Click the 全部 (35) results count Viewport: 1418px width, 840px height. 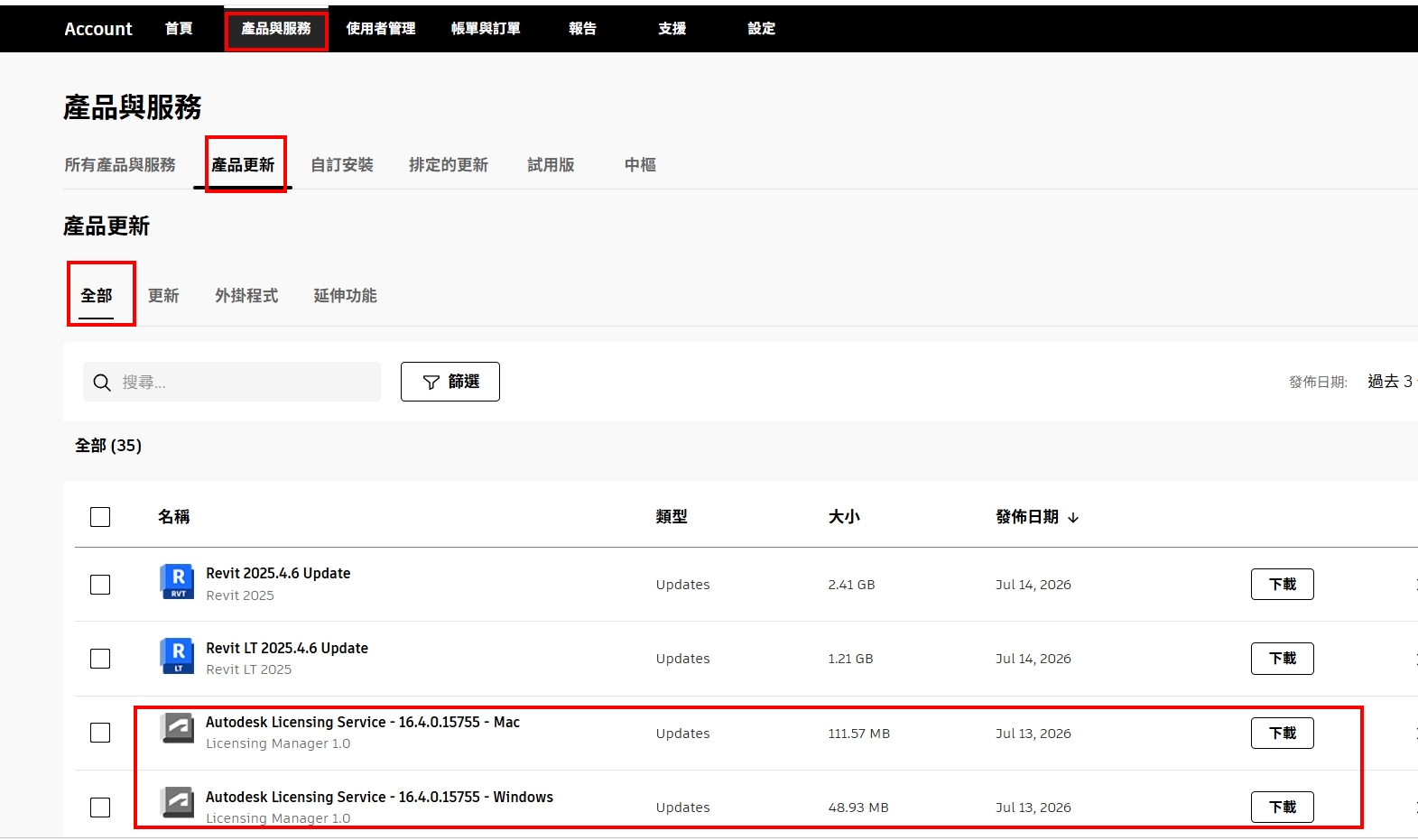click(x=108, y=446)
